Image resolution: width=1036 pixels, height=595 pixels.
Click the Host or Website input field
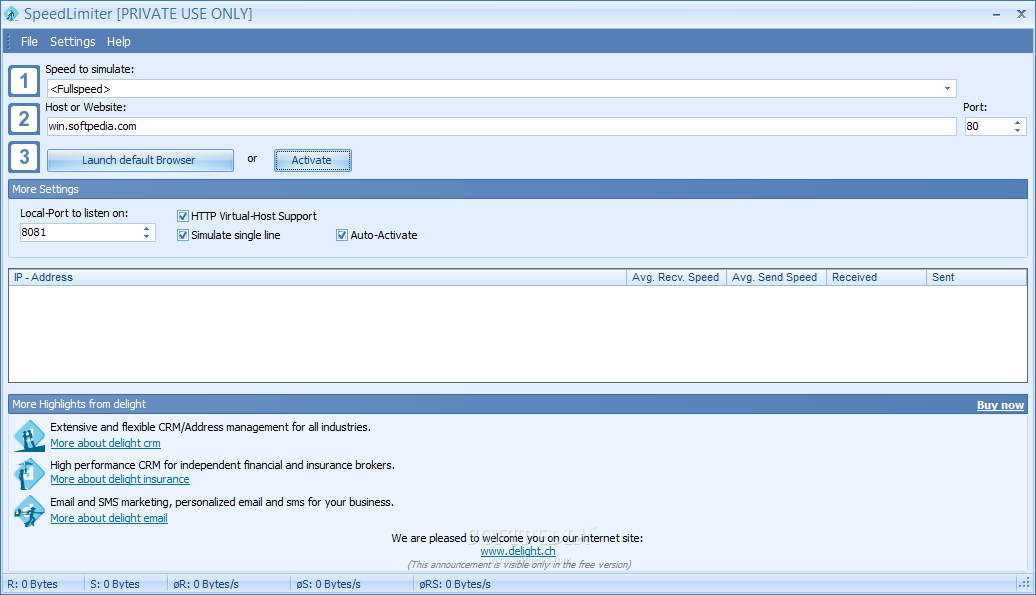[501, 126]
